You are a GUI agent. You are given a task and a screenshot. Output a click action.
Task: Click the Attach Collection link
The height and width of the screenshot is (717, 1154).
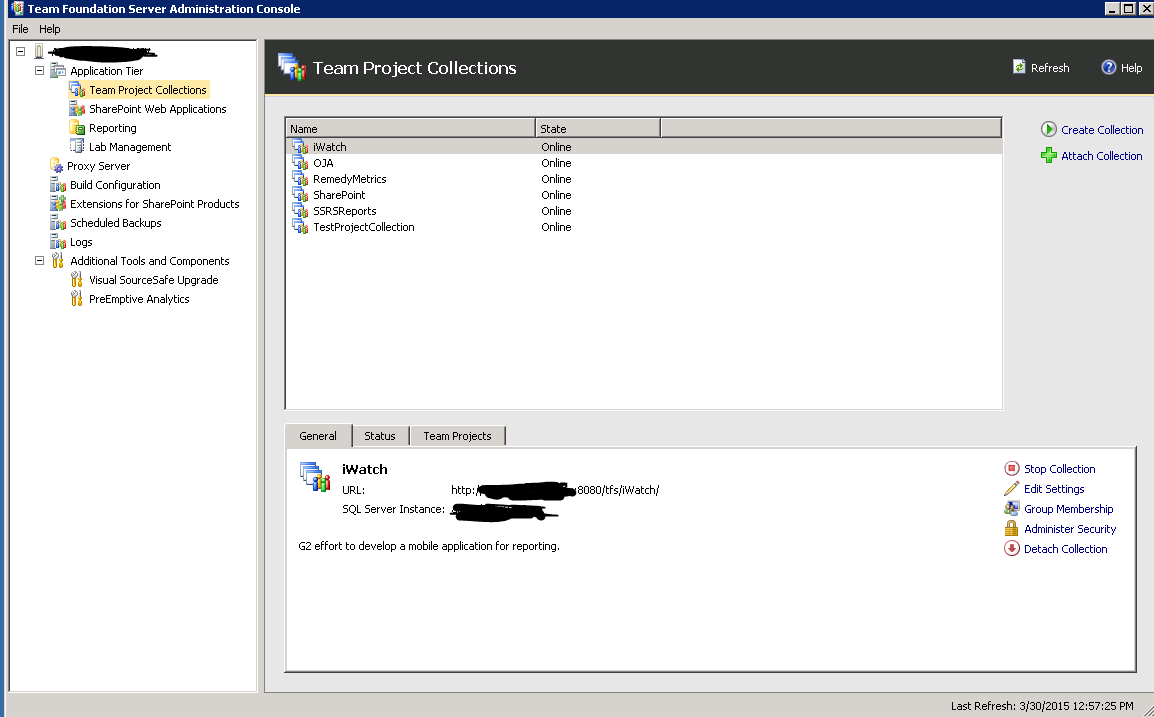pyautogui.click(x=1102, y=155)
